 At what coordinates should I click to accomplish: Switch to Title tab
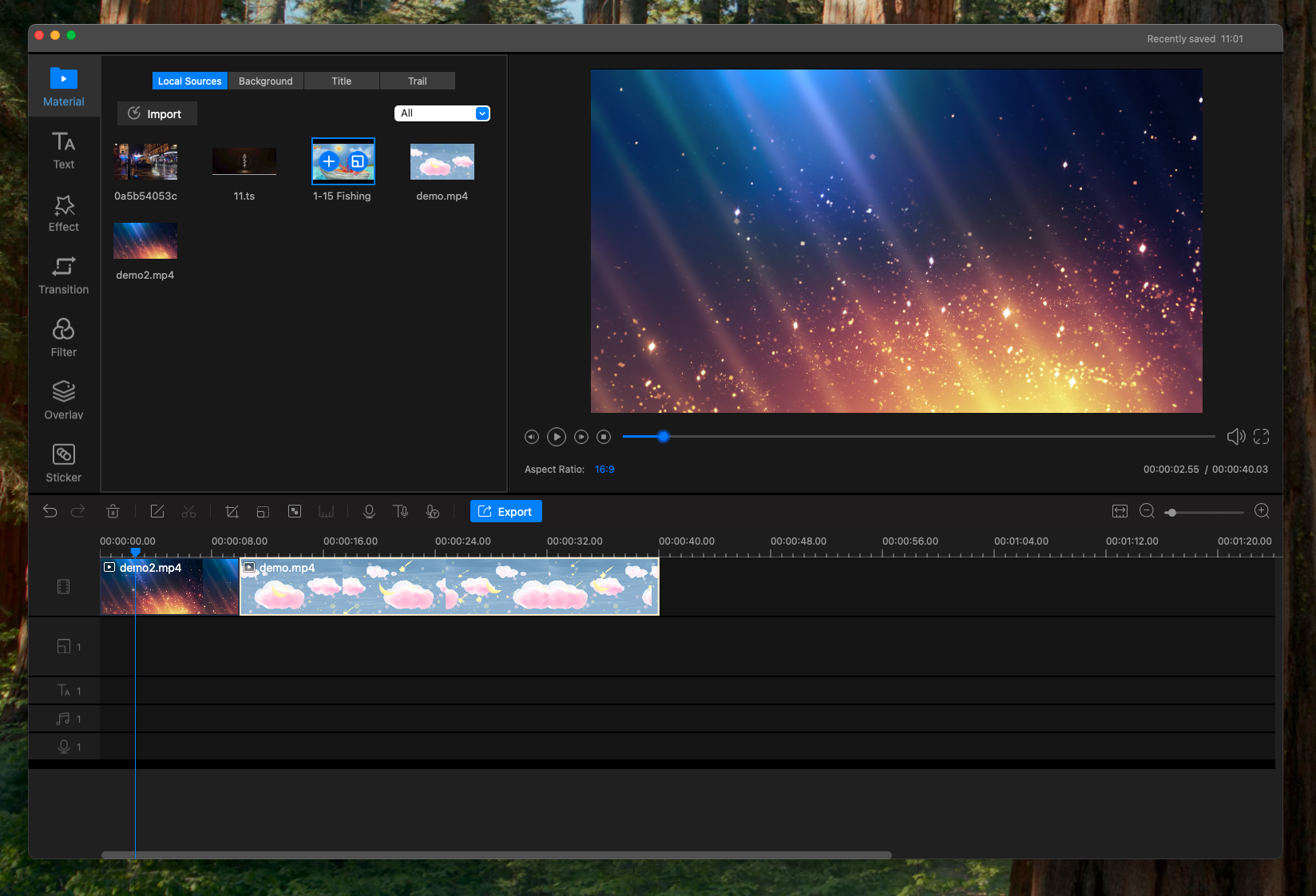(x=342, y=81)
